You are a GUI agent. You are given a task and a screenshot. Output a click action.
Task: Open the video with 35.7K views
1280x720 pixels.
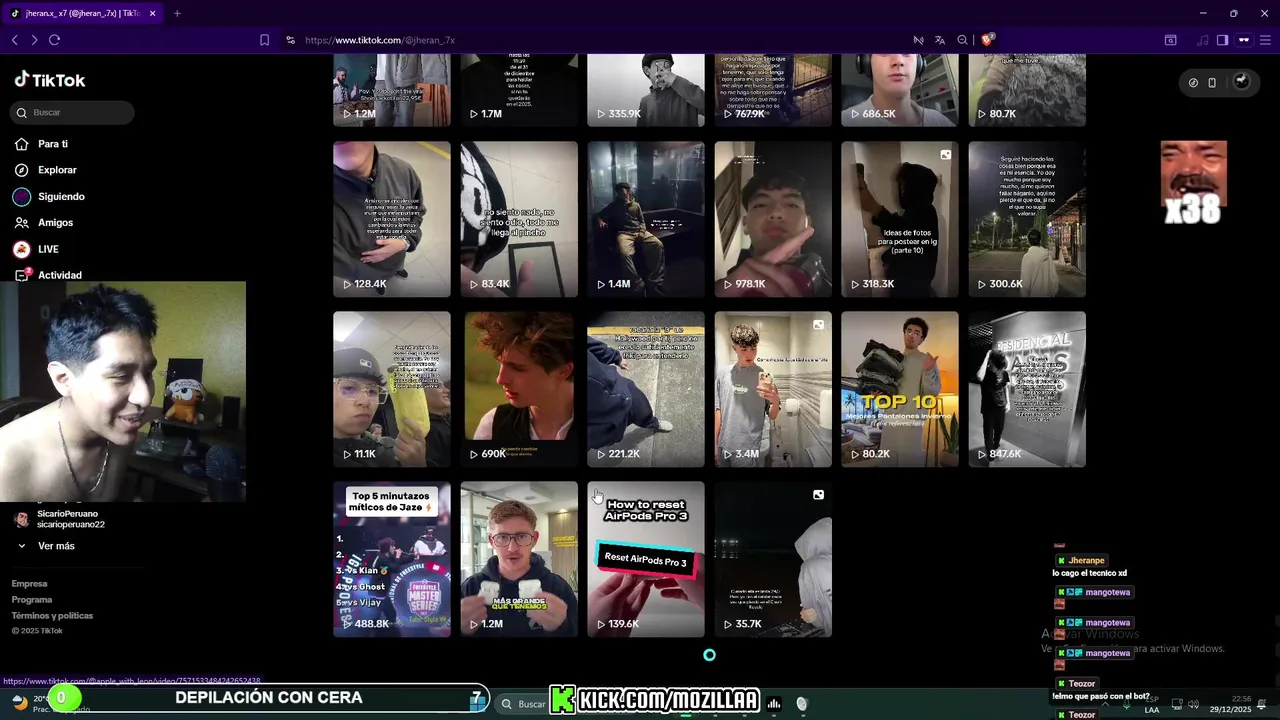pos(773,559)
